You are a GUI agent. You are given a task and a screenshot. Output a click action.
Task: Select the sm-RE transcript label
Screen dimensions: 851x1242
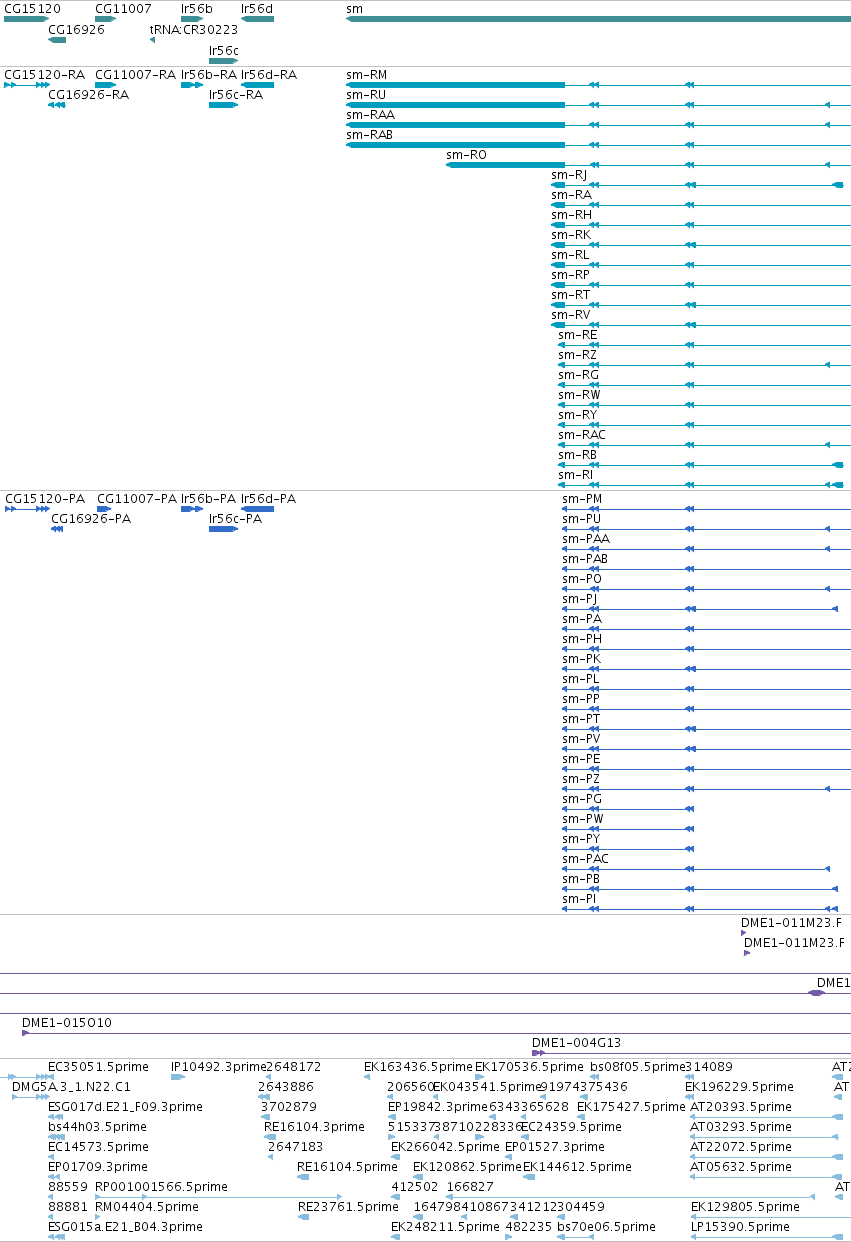[577, 335]
